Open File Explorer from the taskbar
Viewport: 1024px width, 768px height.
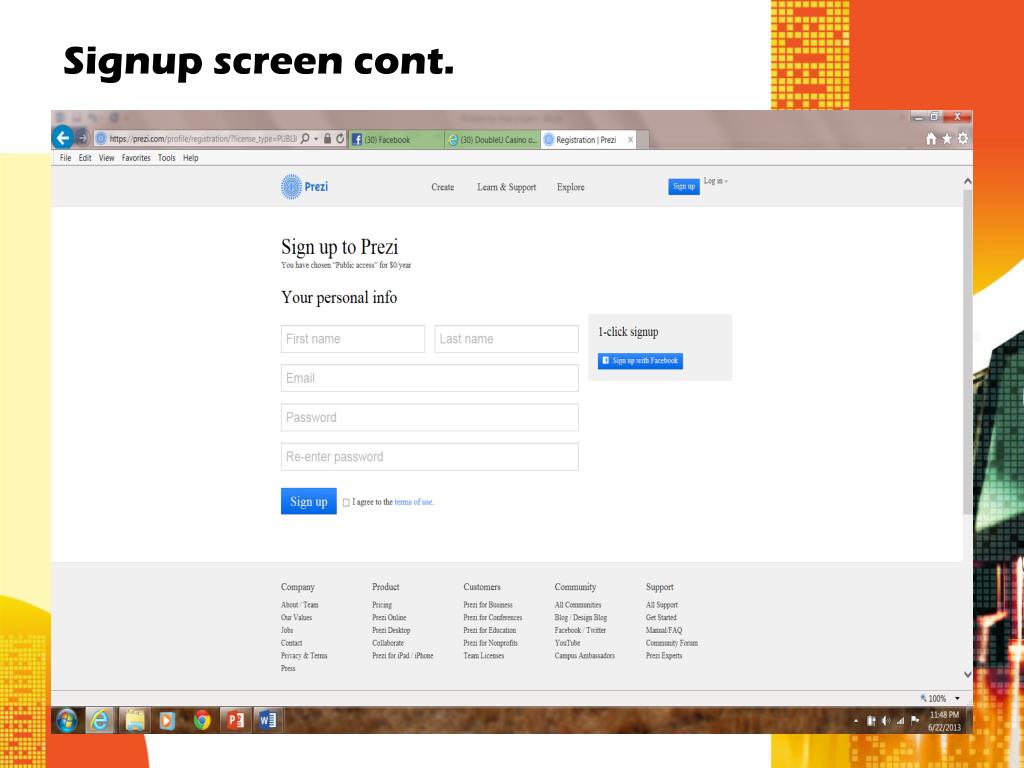[135, 720]
